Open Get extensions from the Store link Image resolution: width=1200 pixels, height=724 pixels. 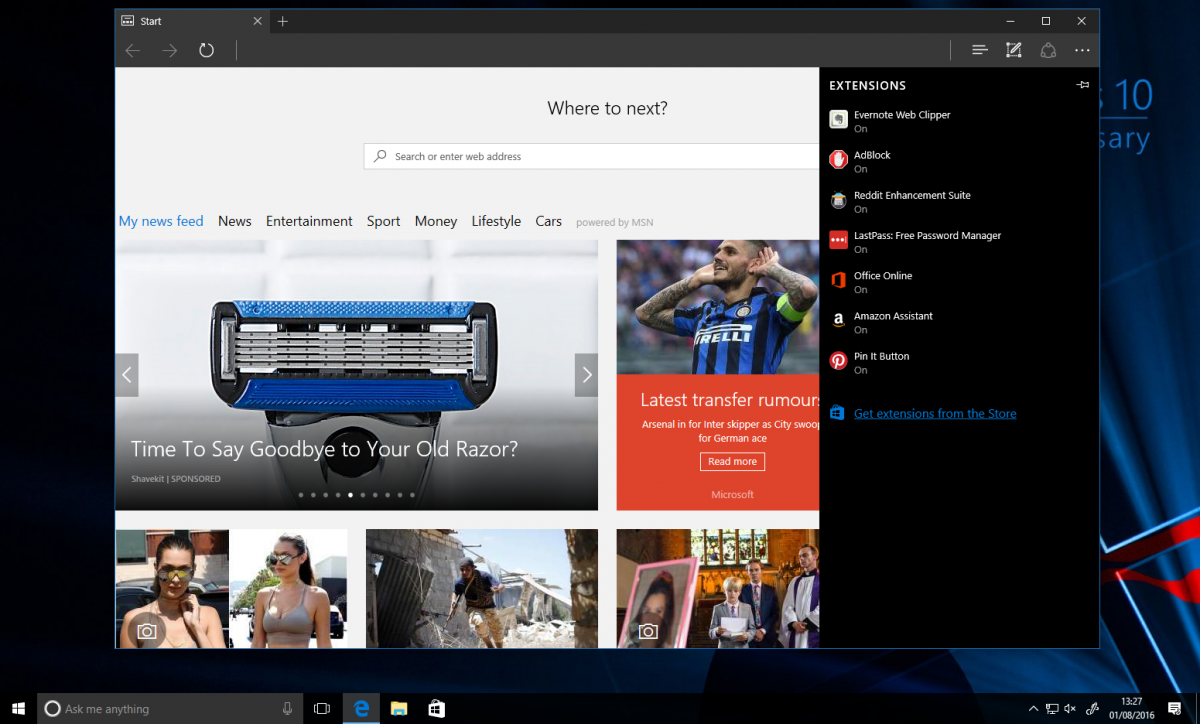[935, 413]
